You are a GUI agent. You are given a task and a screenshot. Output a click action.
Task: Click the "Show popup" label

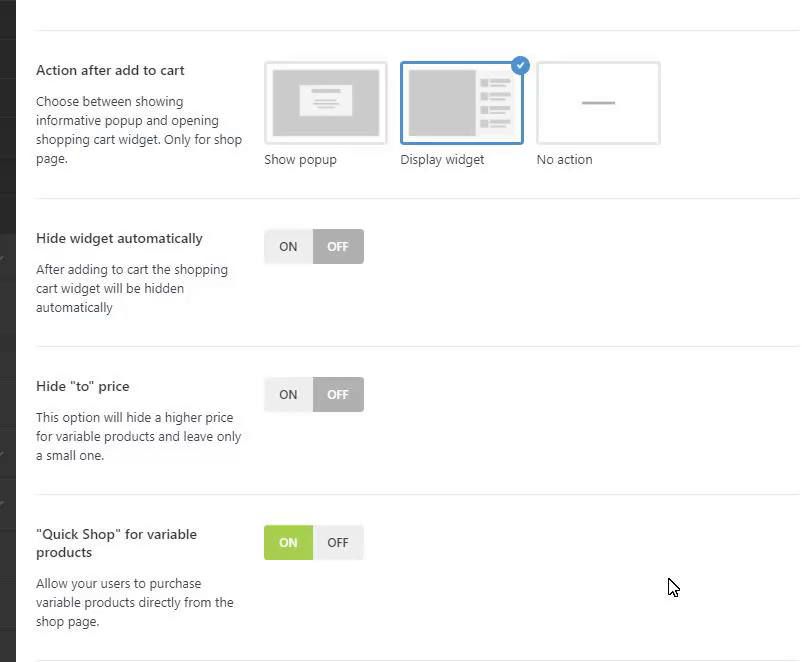301,160
